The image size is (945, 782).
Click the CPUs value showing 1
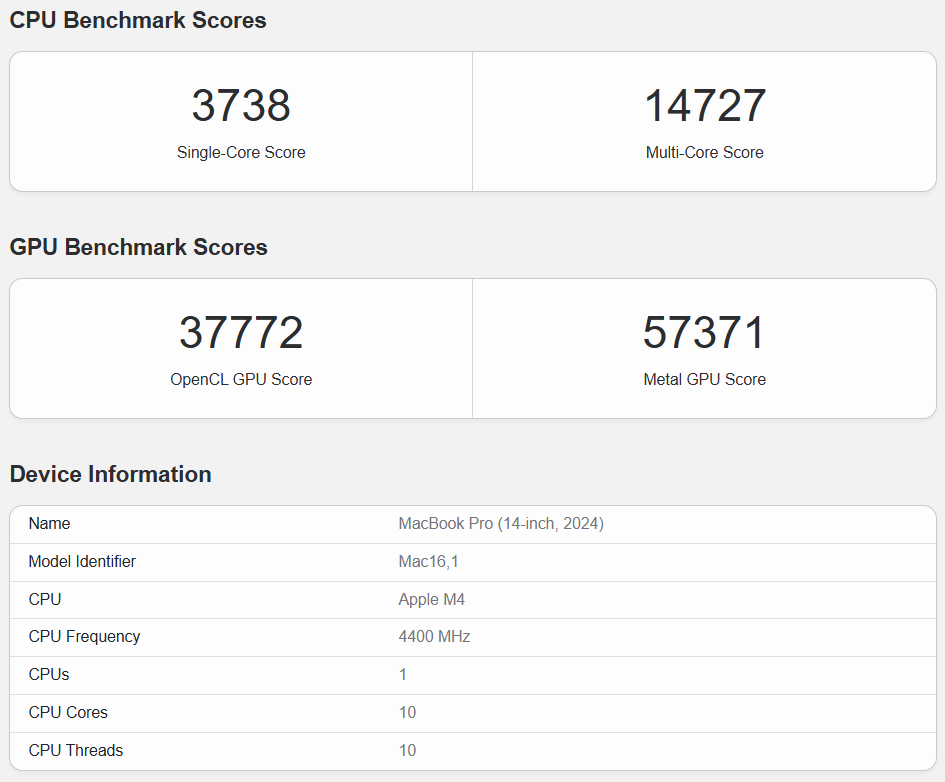click(402, 675)
